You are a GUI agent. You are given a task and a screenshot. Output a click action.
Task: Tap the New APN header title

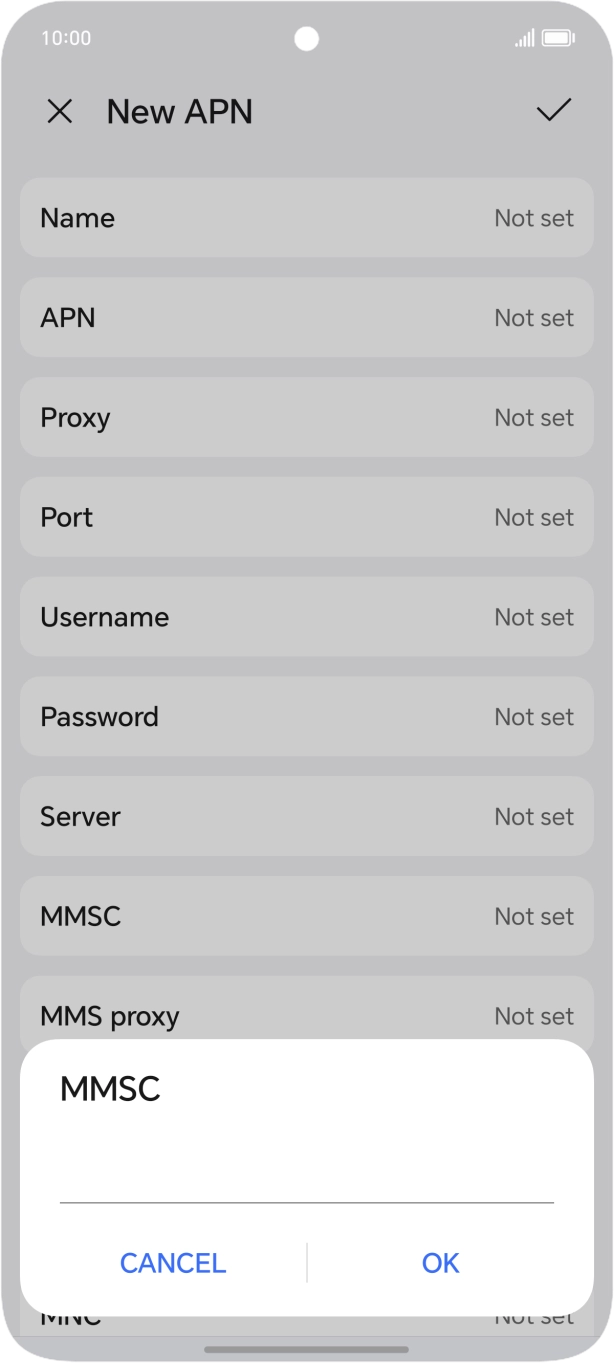181,111
